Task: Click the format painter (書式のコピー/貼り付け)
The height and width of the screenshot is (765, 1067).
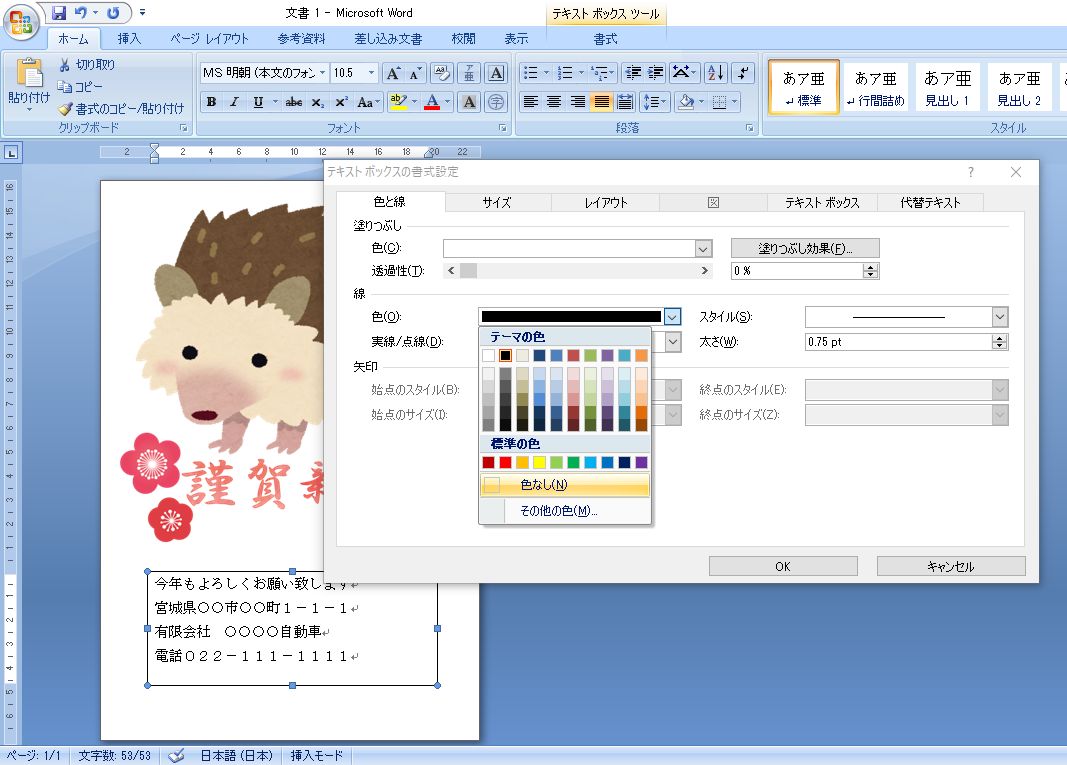Action: (x=121, y=108)
